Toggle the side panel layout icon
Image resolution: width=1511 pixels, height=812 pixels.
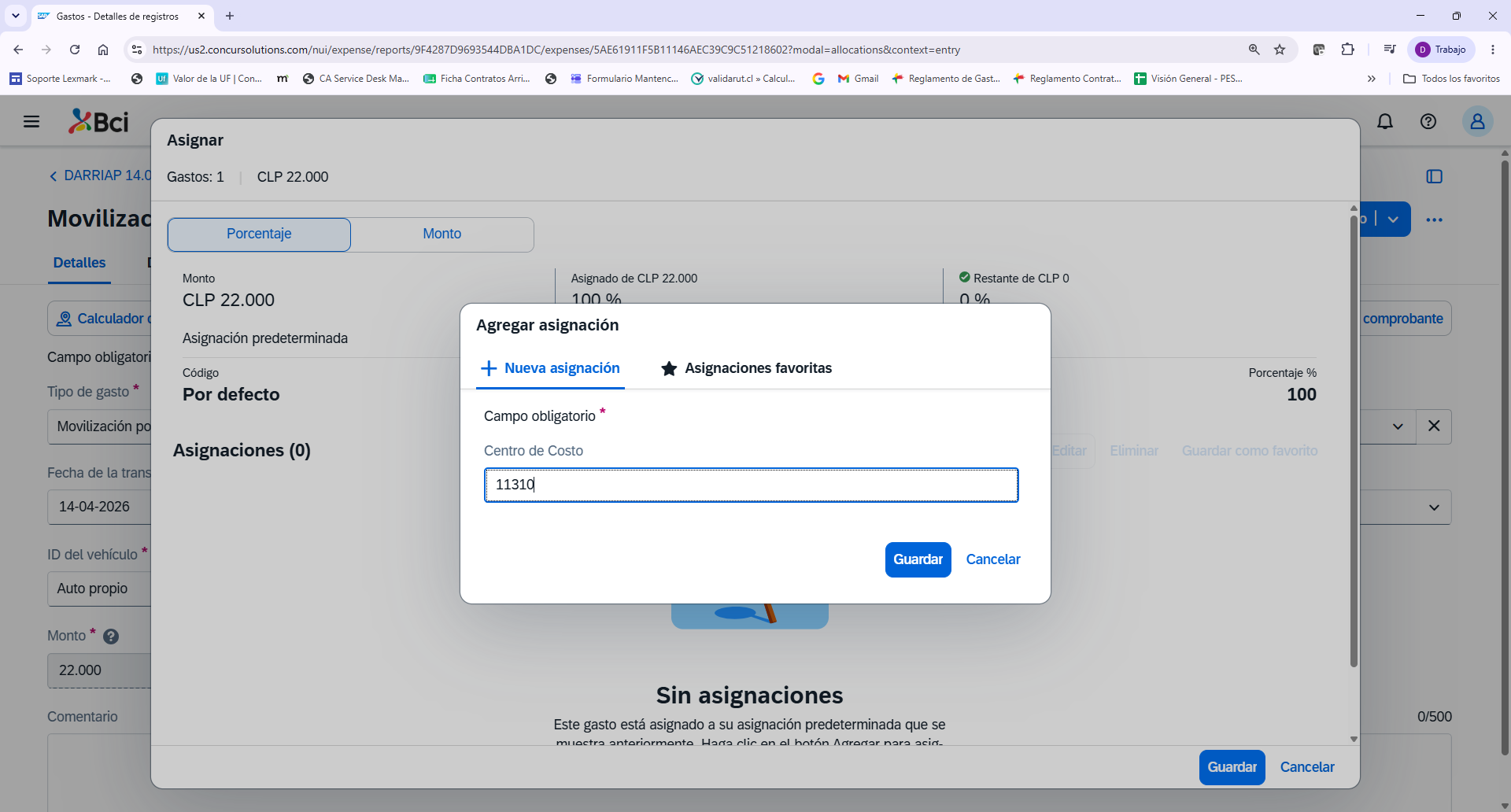pos(1434,176)
